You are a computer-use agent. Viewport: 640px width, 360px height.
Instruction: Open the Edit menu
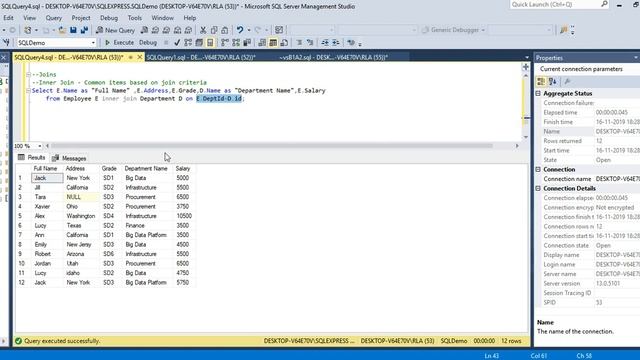pos(8,18)
